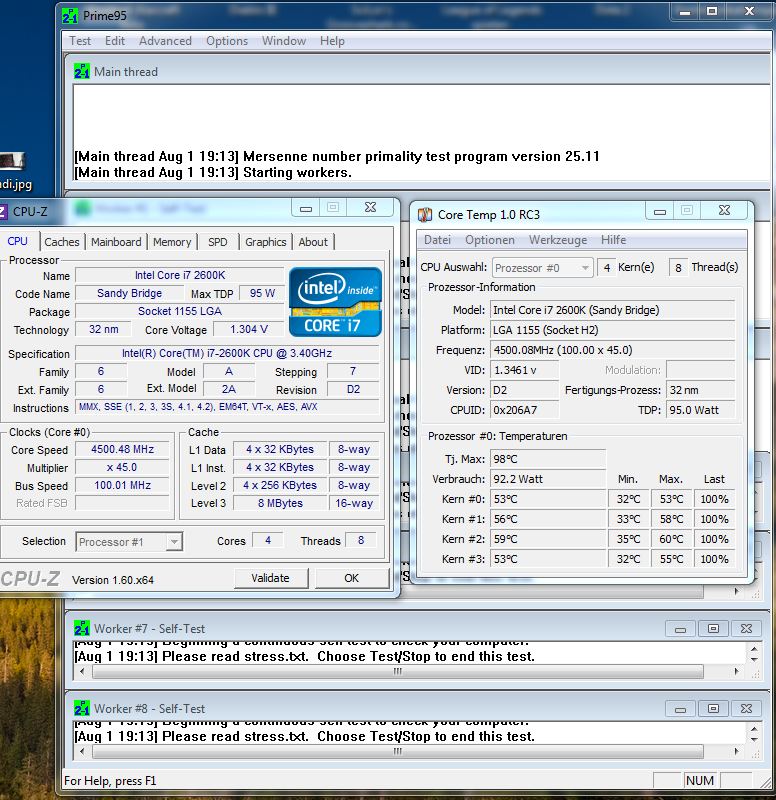Open the Datei menu in Core Temp
Image resolution: width=776 pixels, height=800 pixels.
tap(437, 240)
